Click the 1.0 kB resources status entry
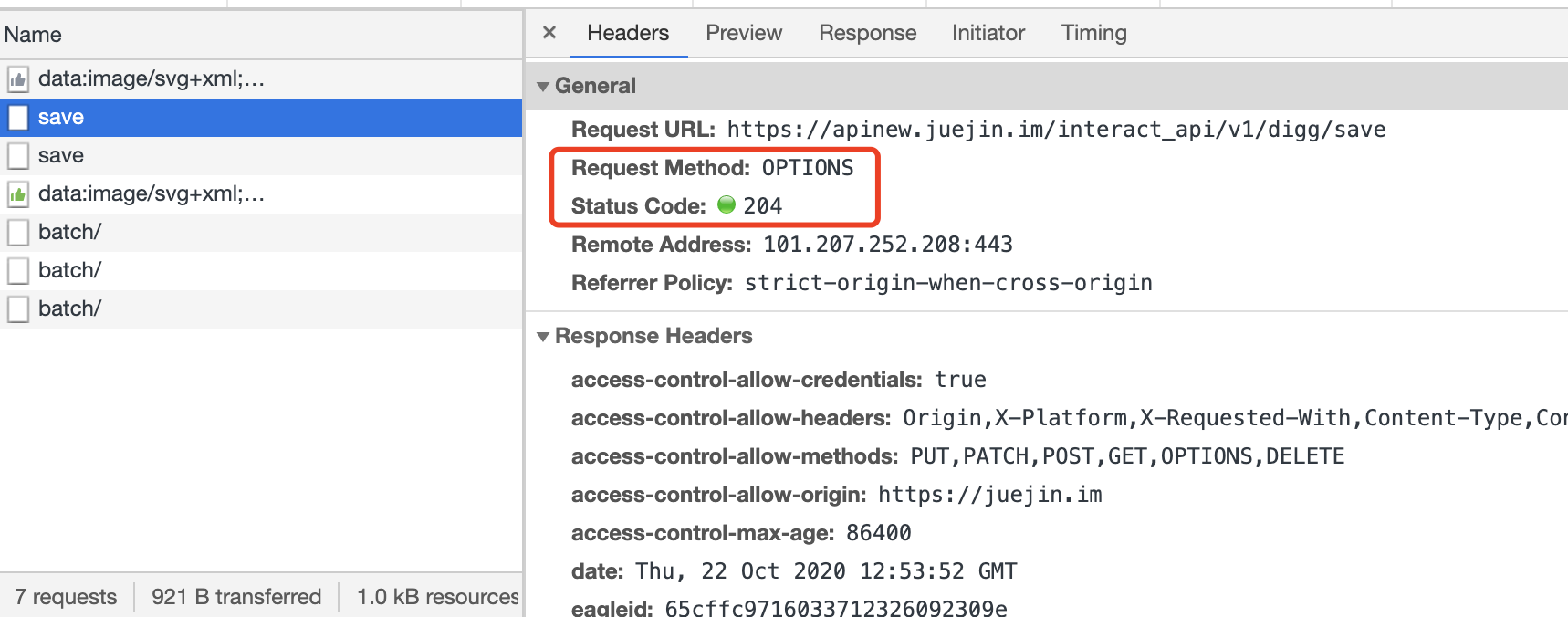This screenshot has width=1568, height=617. (438, 597)
